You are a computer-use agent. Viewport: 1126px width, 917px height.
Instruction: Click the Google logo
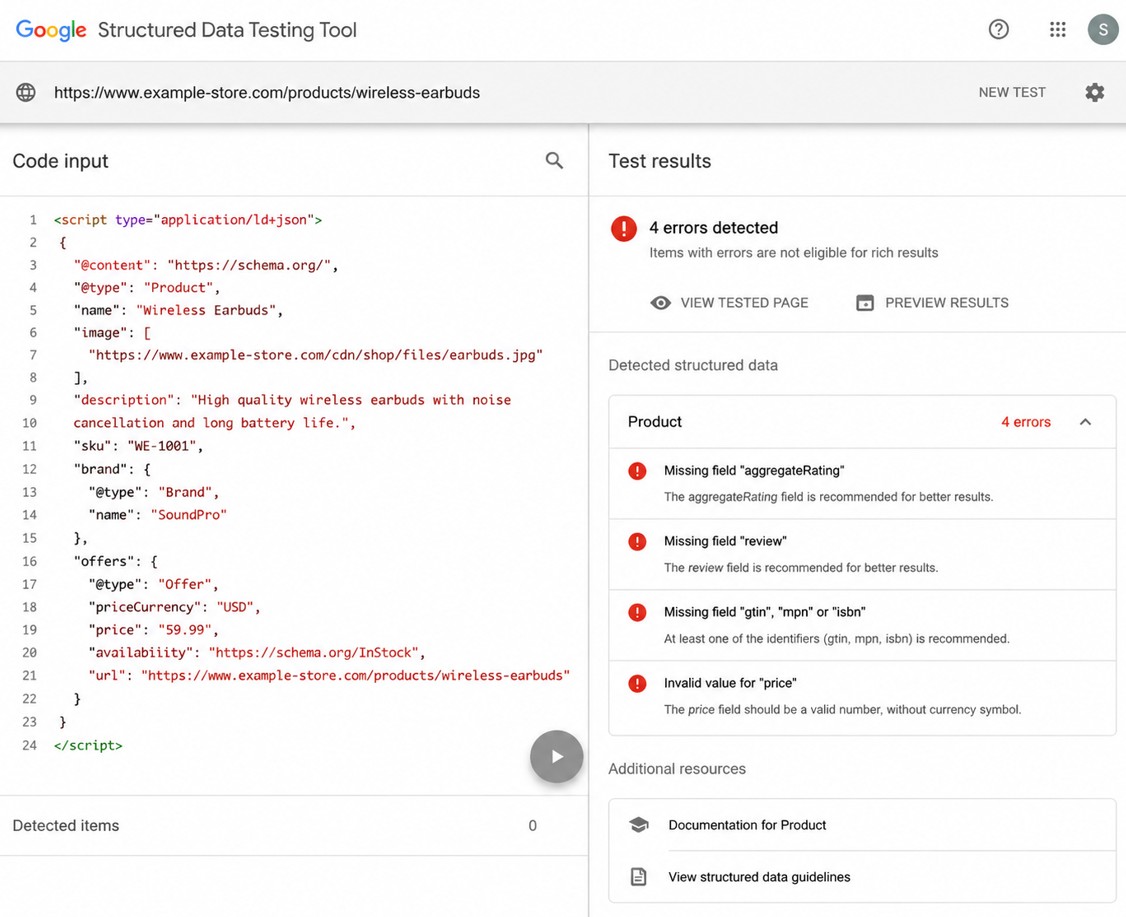point(51,30)
